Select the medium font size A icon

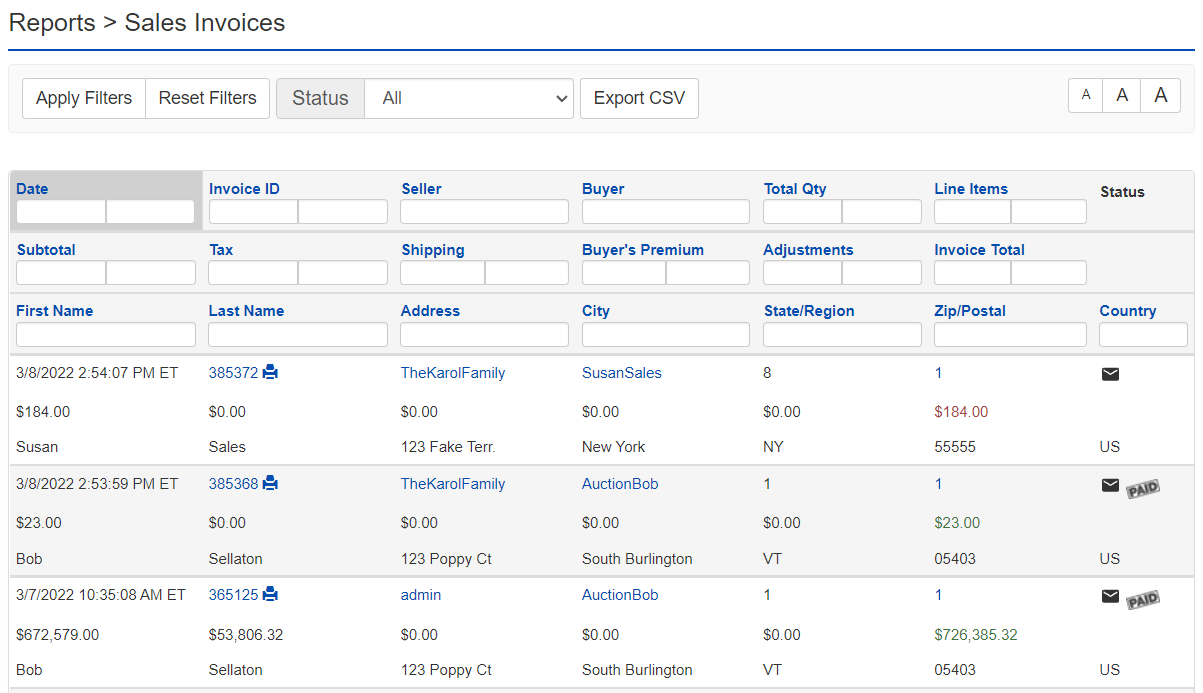(x=1122, y=95)
